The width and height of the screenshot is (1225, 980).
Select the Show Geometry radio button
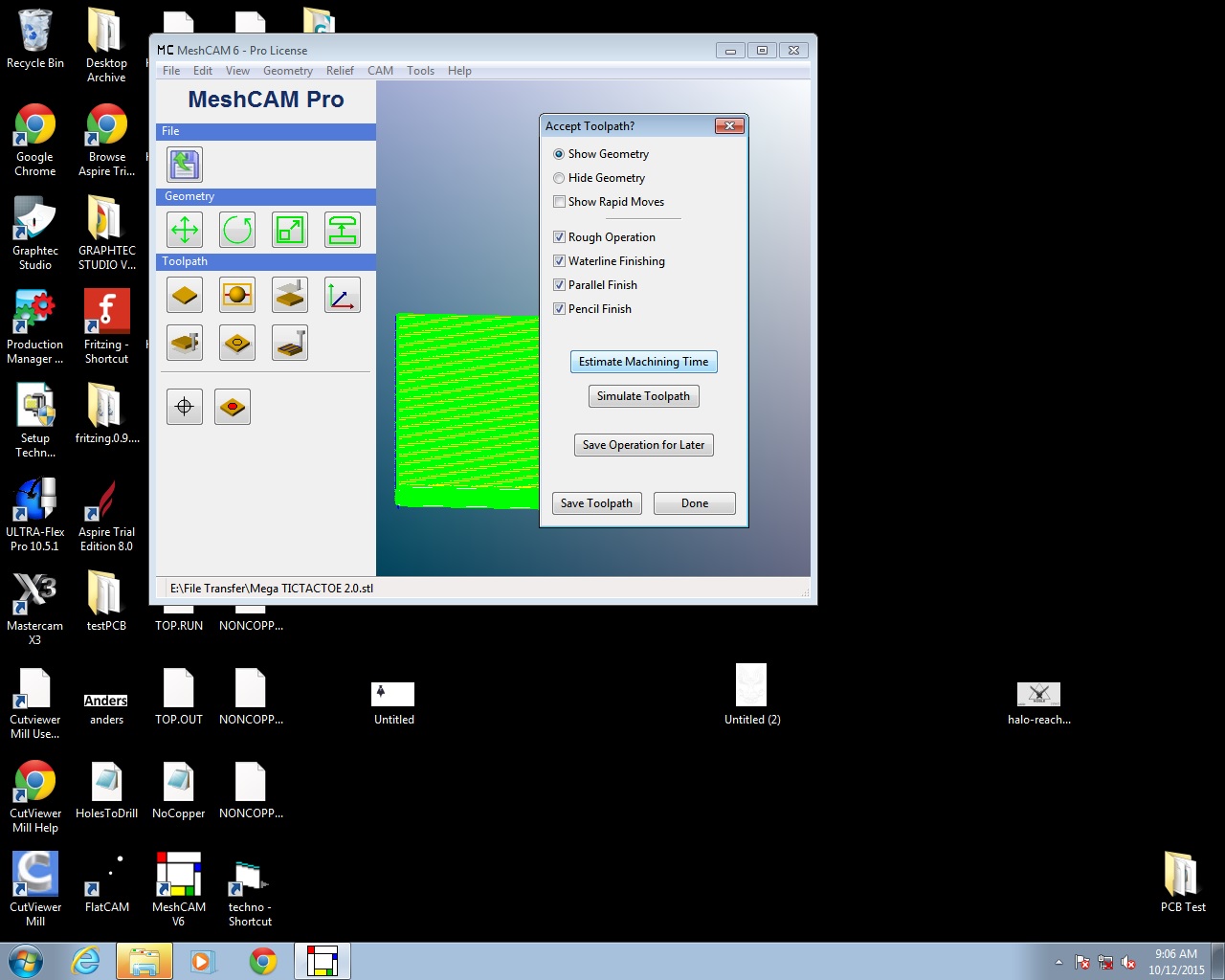[x=559, y=154]
